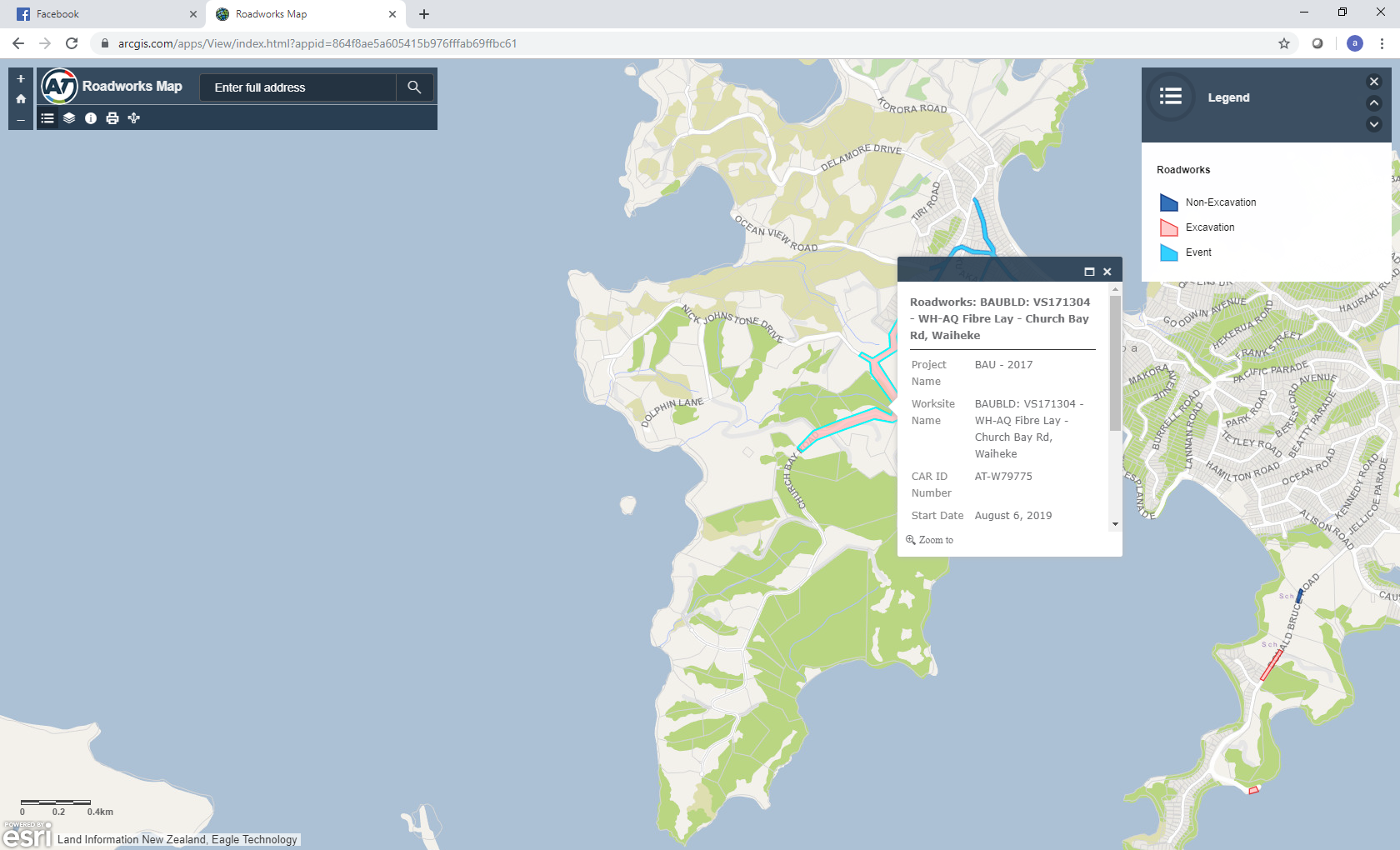Open the Print tool

click(112, 118)
